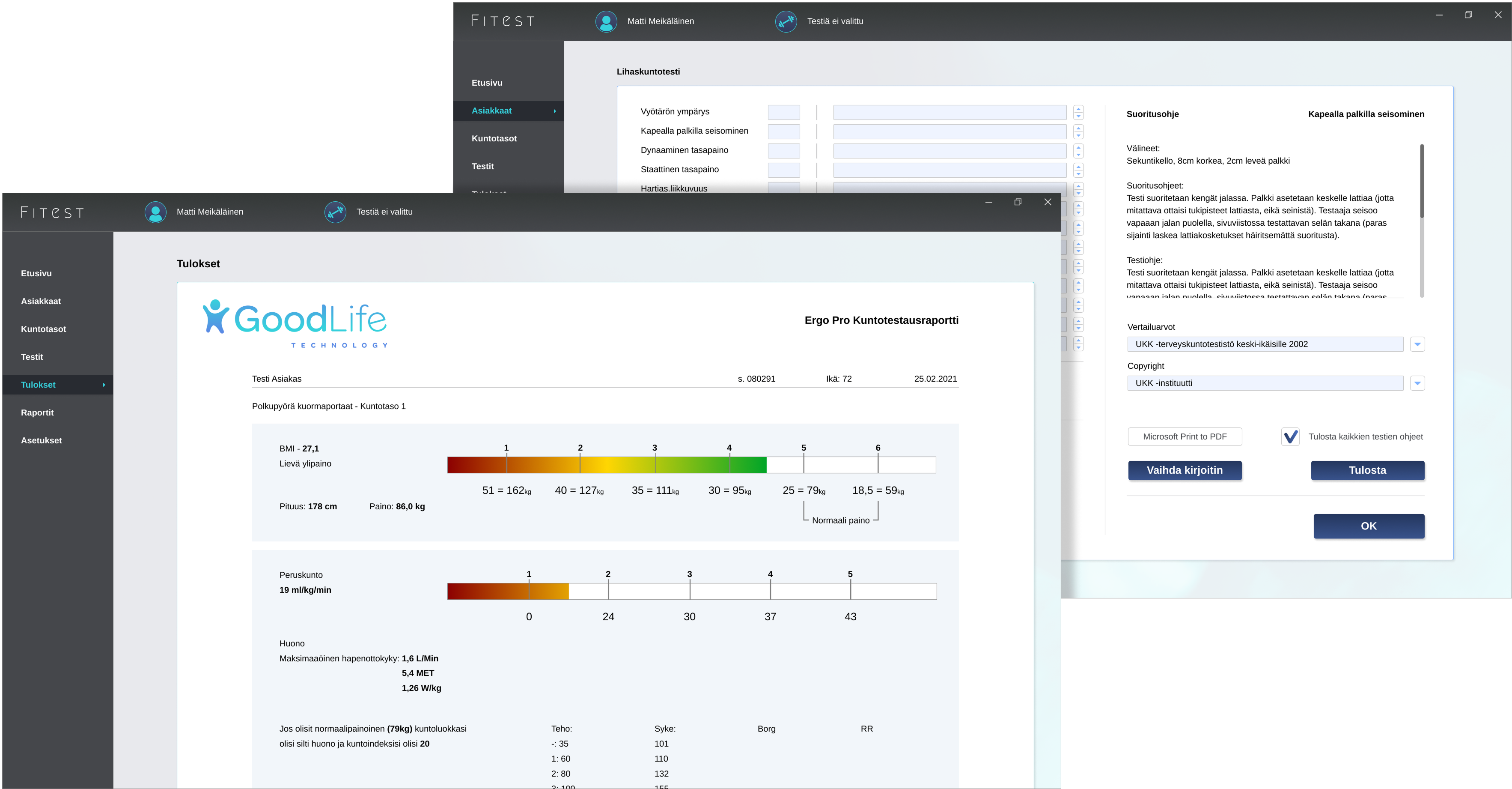
Task: Click the Staattinen tasapaino small value field
Action: pos(783,170)
